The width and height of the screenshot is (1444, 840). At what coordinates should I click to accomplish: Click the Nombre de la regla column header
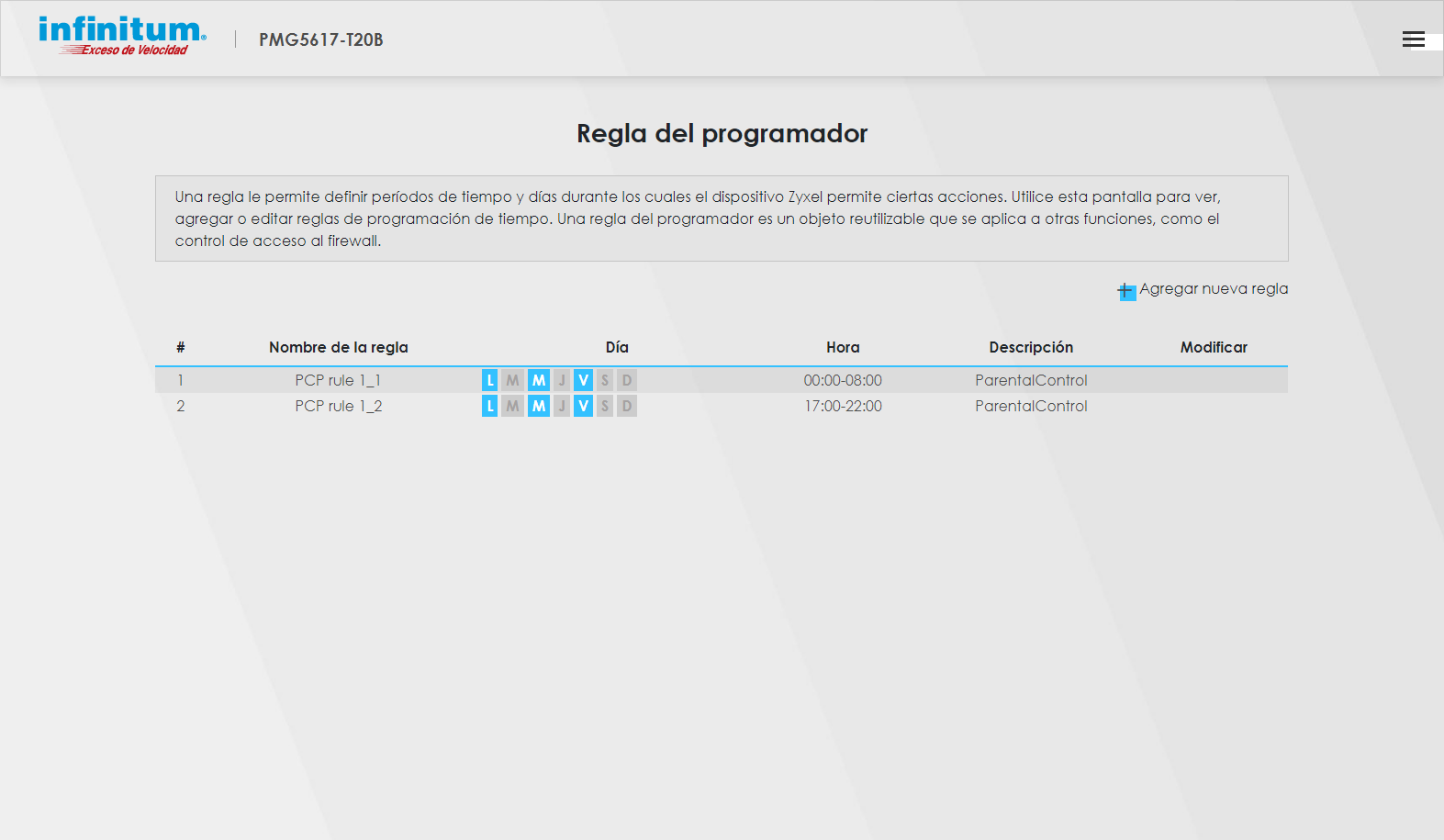[338, 347]
